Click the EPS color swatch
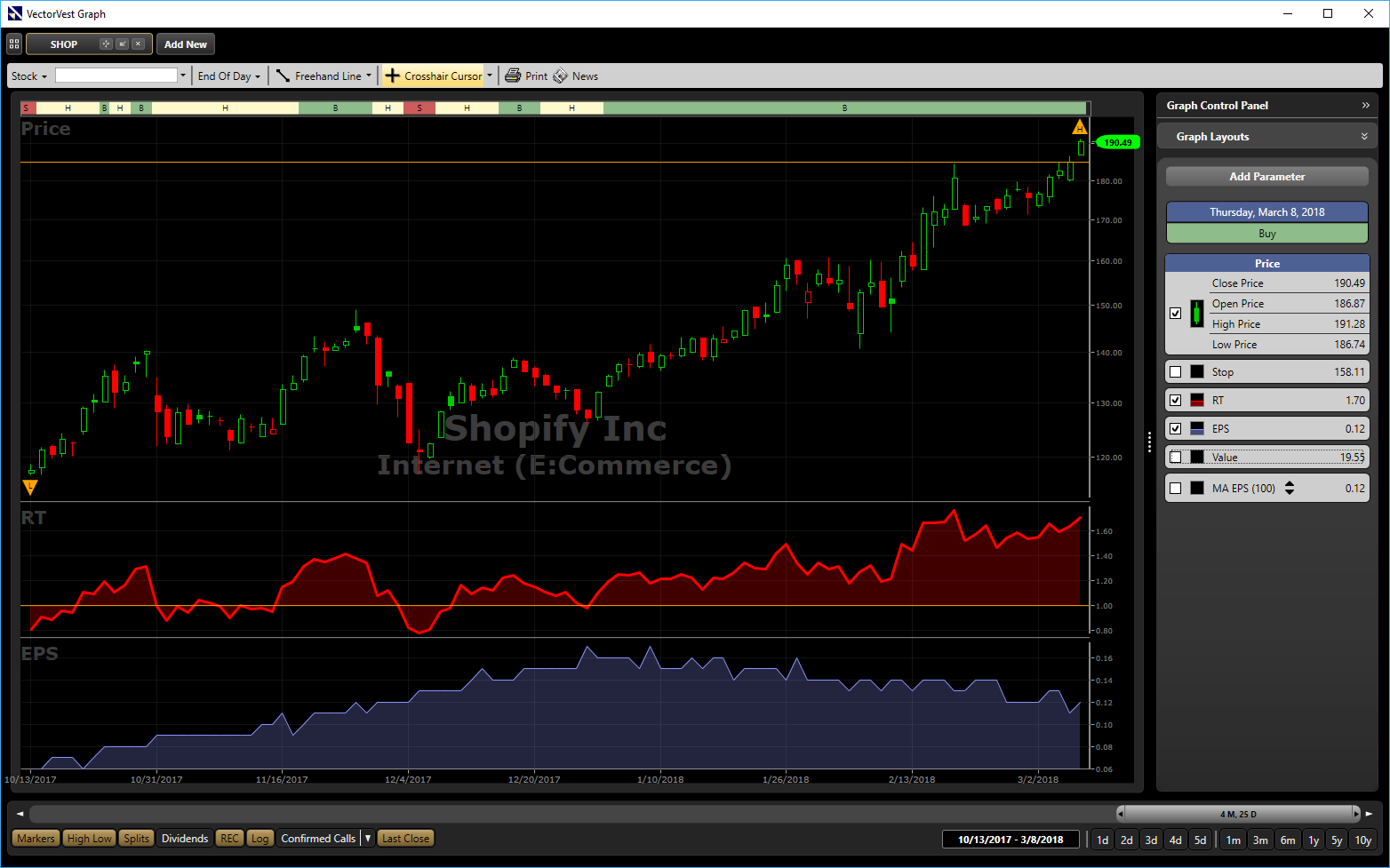 pyautogui.click(x=1197, y=429)
